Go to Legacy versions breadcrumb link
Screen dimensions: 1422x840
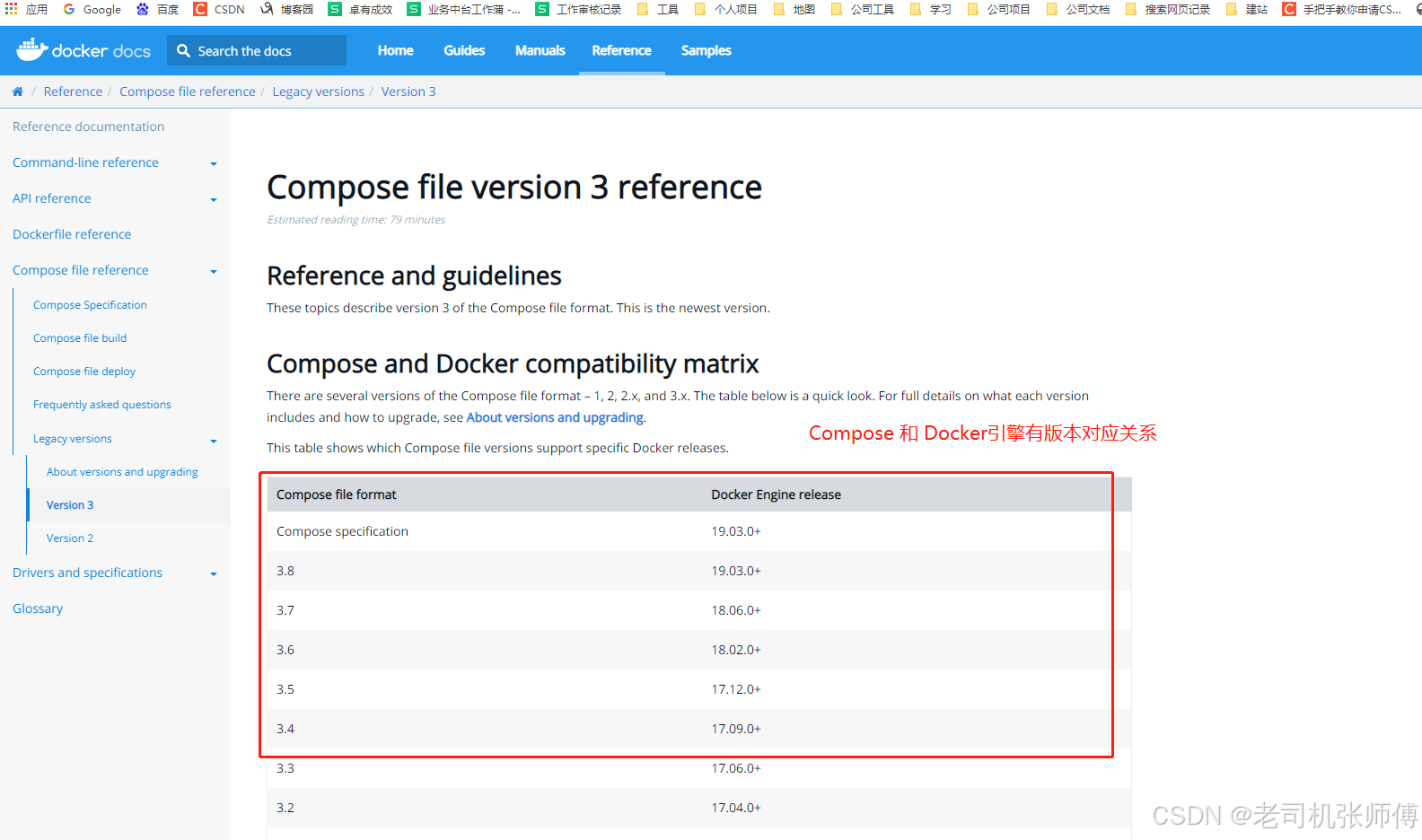tap(319, 92)
